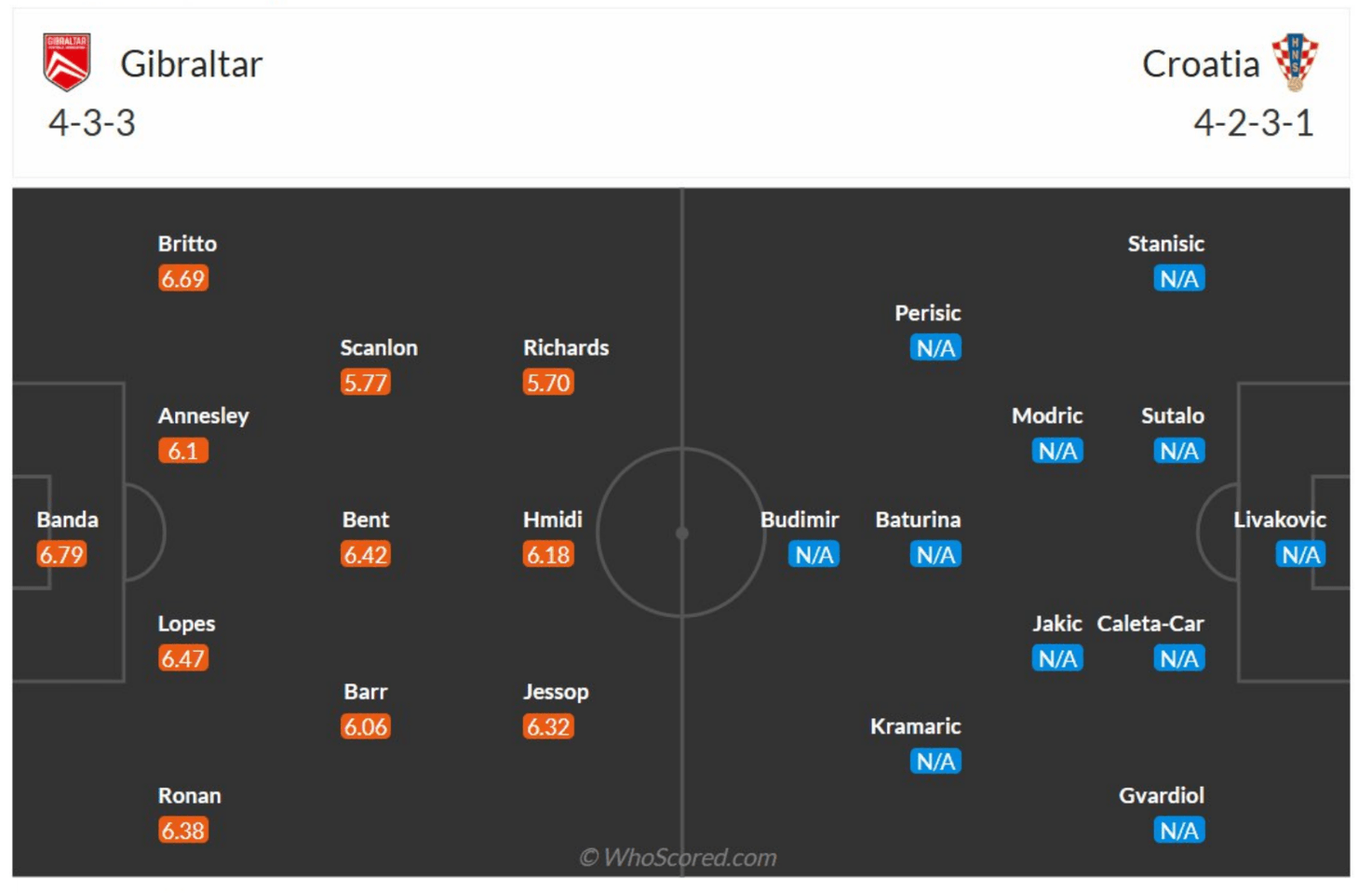Click the Gibraltar team crest icon

[x=67, y=62]
